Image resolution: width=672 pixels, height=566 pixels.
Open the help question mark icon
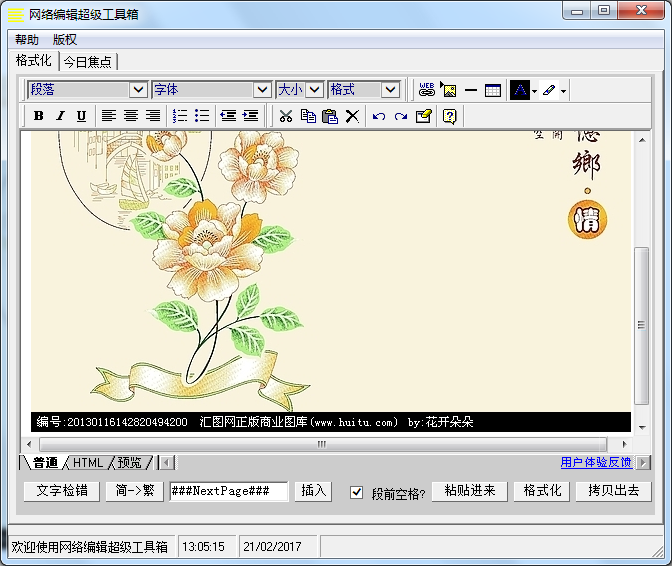tap(450, 116)
